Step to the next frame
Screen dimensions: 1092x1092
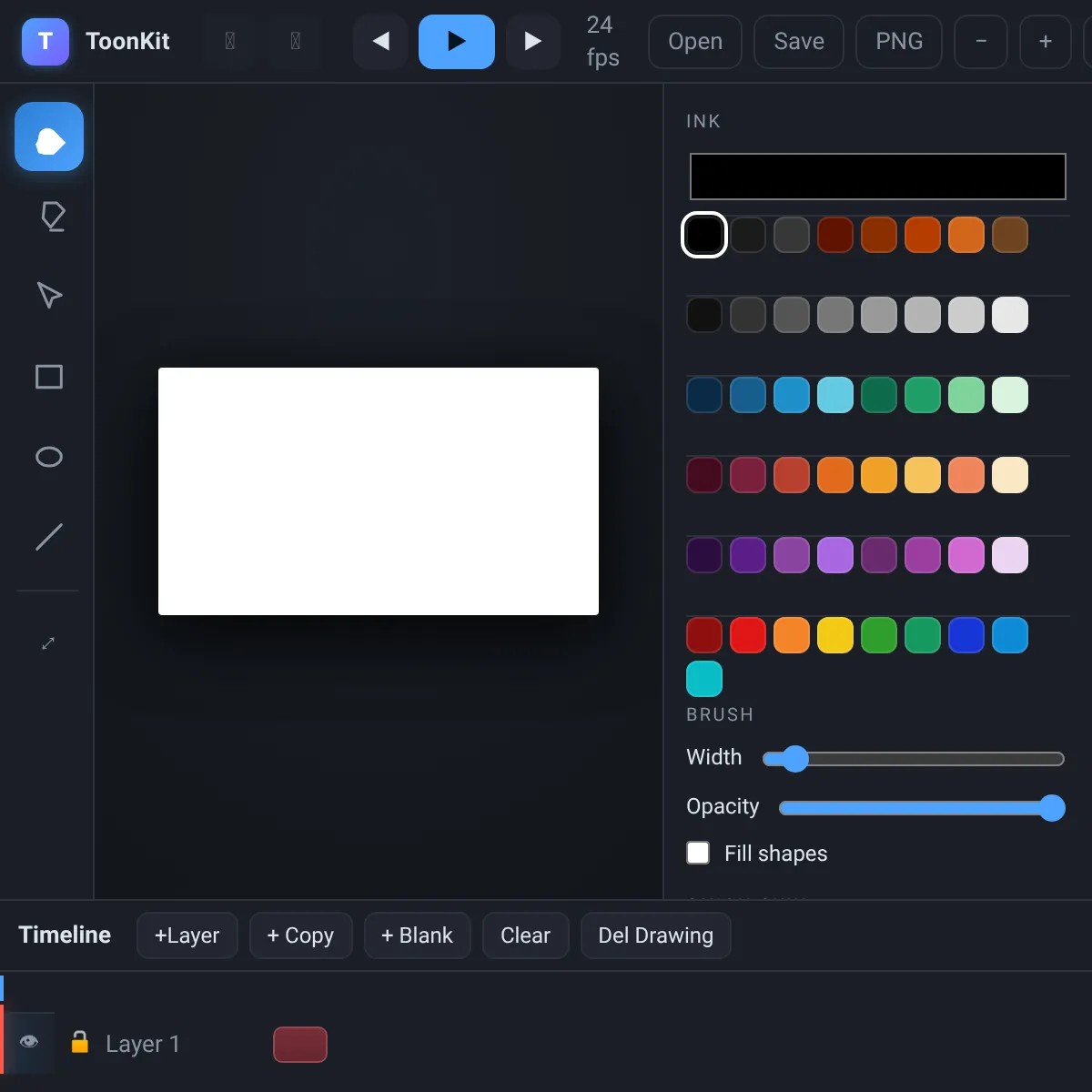533,41
